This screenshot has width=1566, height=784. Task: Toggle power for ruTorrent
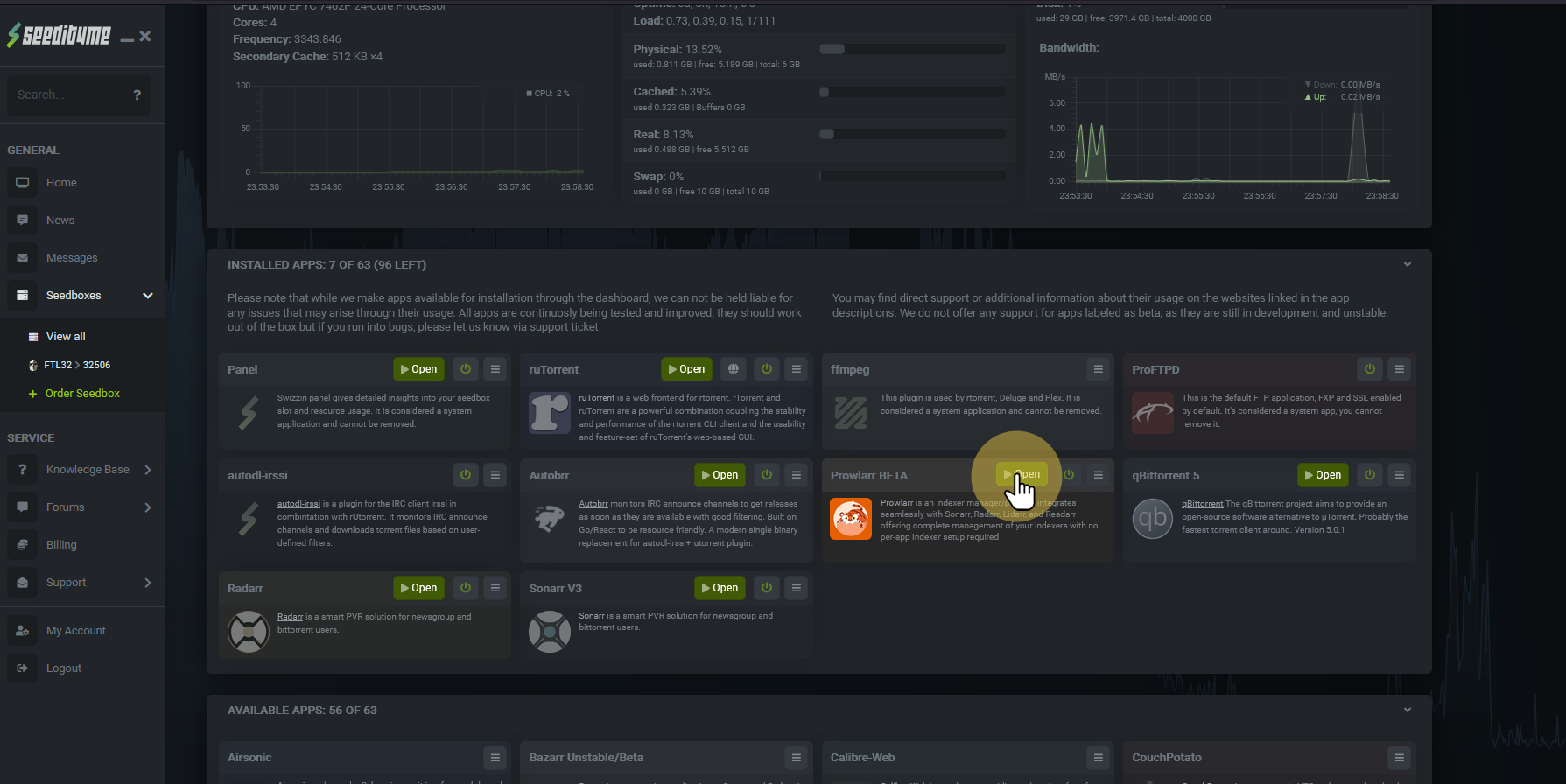click(767, 369)
